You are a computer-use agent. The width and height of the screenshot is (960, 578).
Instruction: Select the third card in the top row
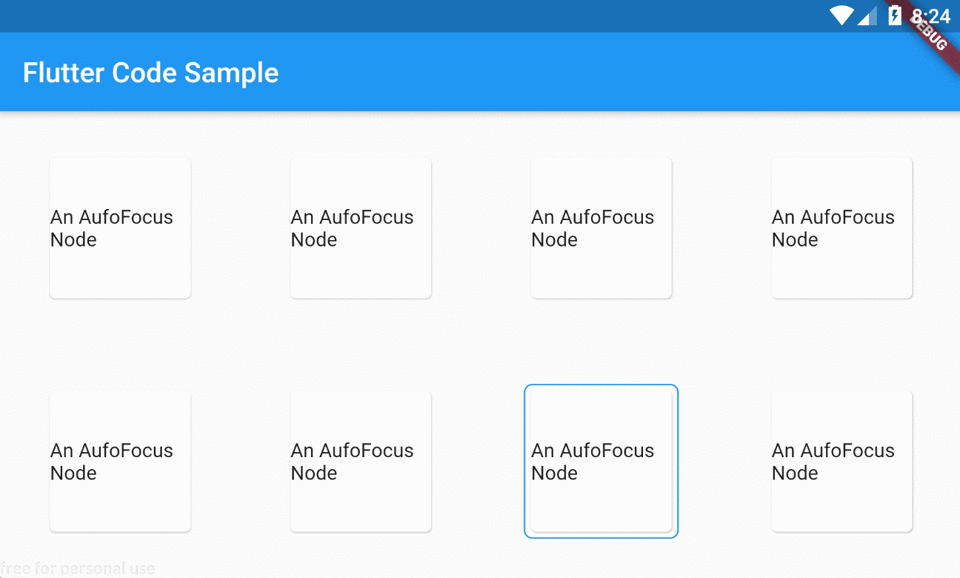(601, 228)
